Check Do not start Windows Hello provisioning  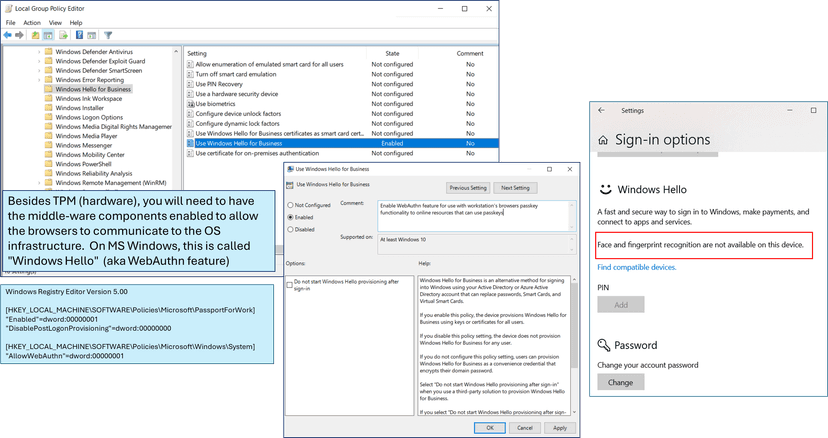pyautogui.click(x=291, y=285)
